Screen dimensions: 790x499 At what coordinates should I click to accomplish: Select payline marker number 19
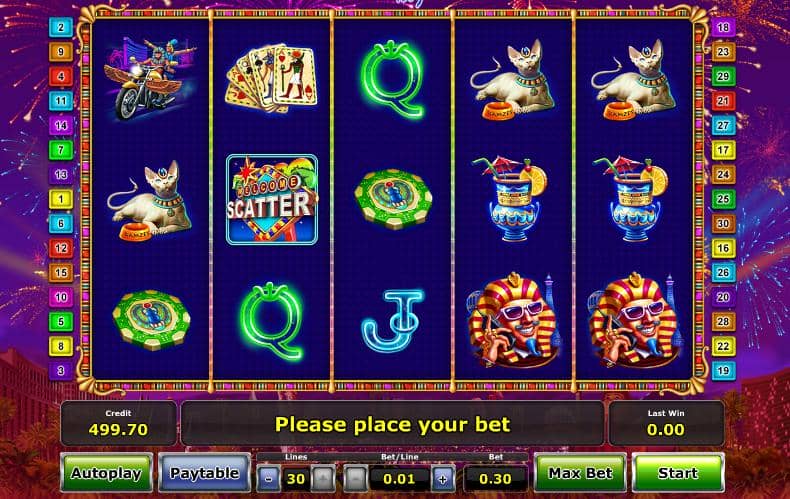[723, 370]
